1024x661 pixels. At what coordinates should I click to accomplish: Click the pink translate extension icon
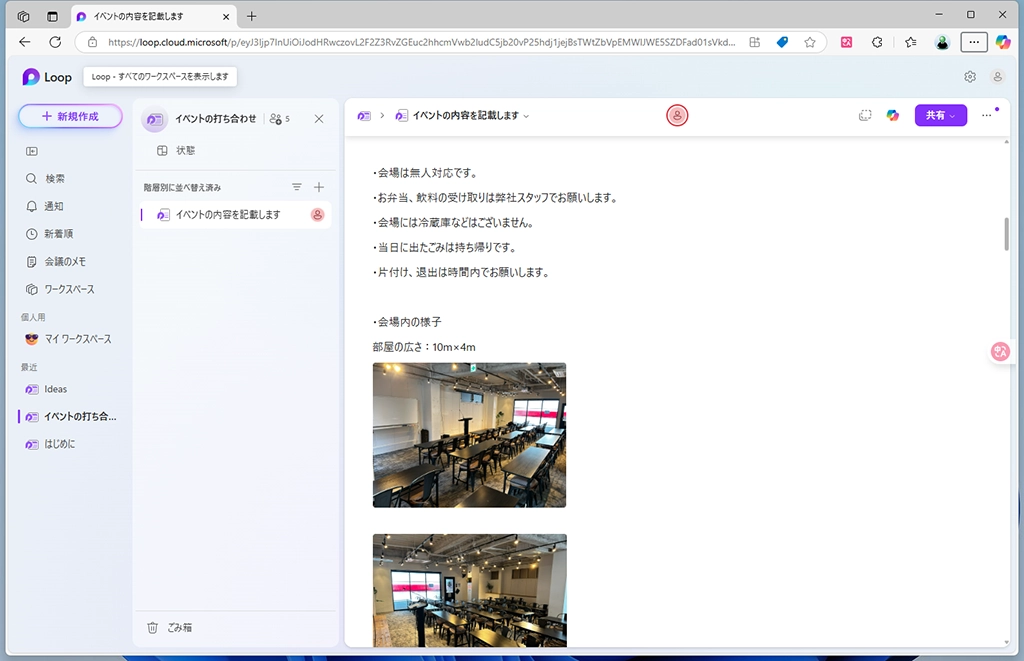[846, 42]
